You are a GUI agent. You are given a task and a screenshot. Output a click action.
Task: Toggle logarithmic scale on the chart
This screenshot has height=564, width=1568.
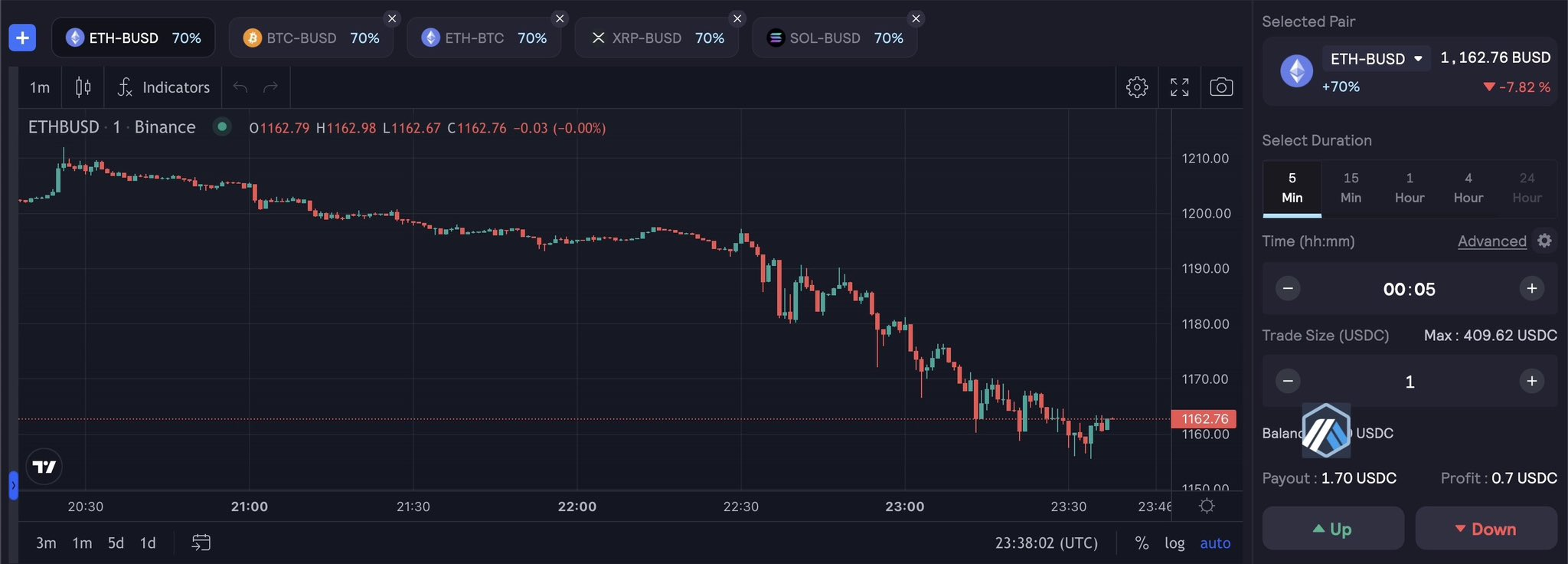1175,543
